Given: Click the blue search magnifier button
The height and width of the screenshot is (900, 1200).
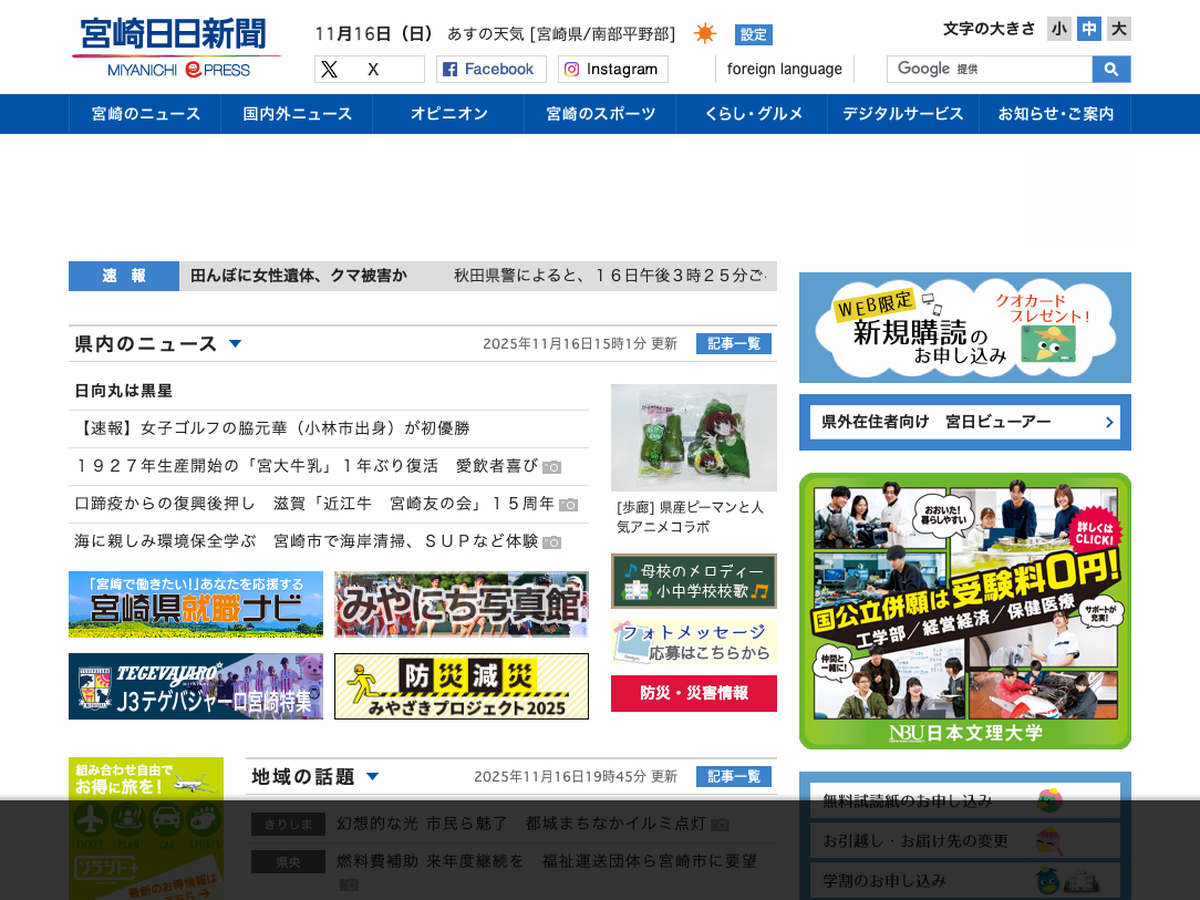Looking at the screenshot, I should 1111,69.
